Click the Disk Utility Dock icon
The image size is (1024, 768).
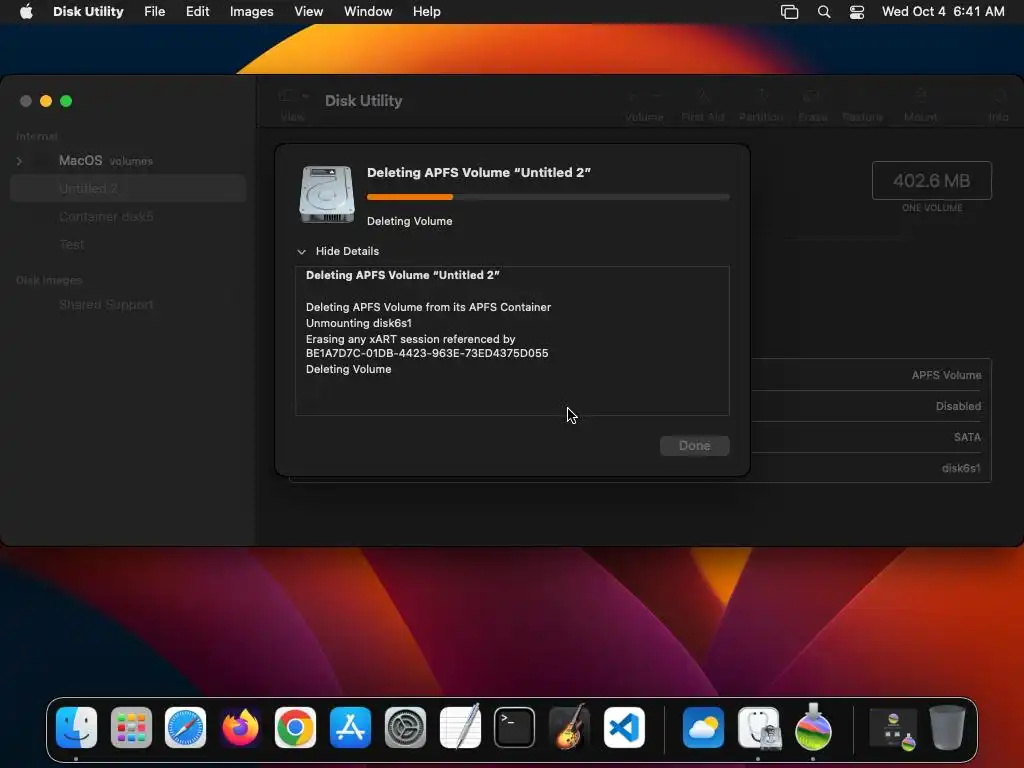tap(758, 727)
